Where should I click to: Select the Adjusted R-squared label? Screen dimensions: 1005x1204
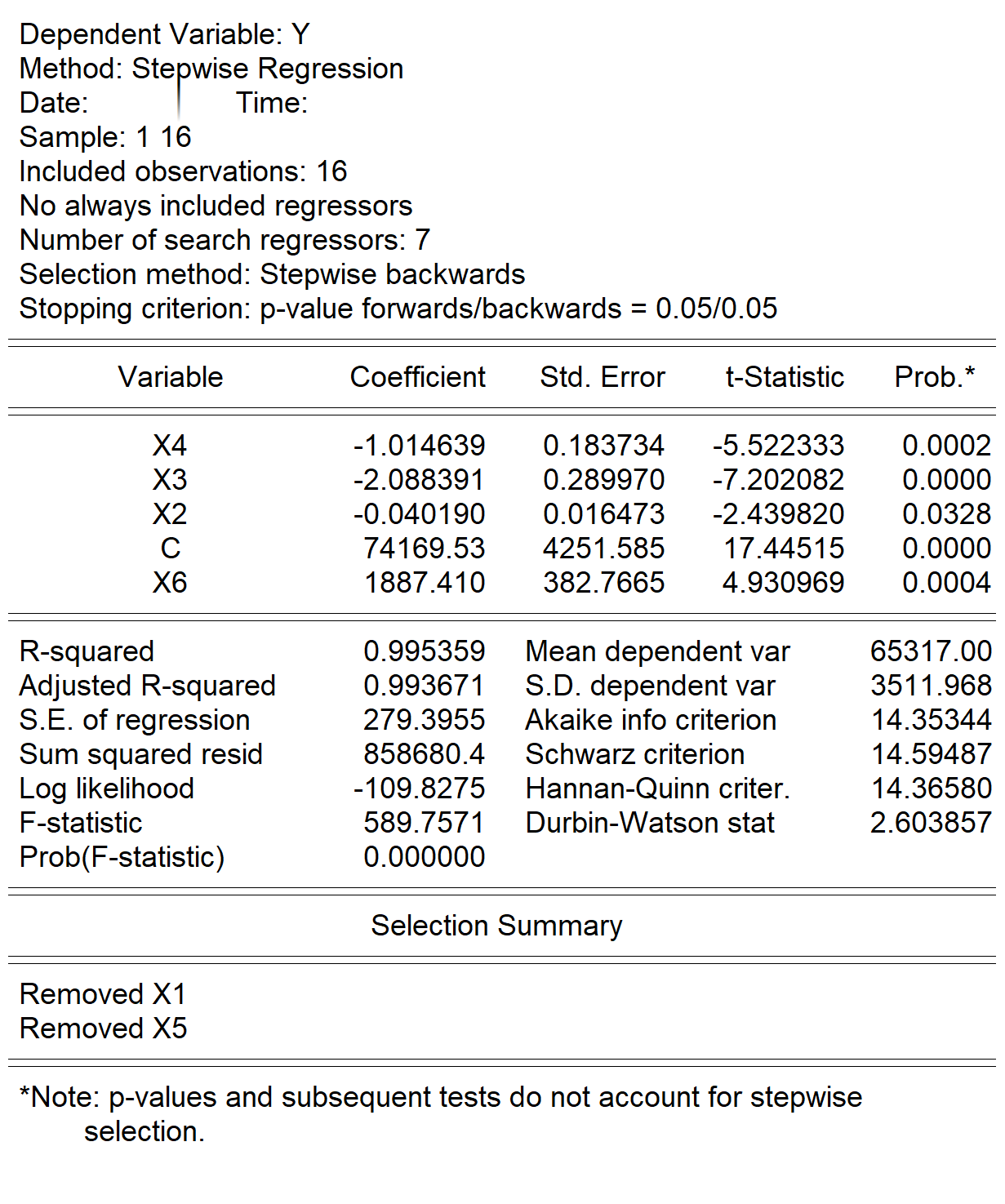tap(148, 686)
